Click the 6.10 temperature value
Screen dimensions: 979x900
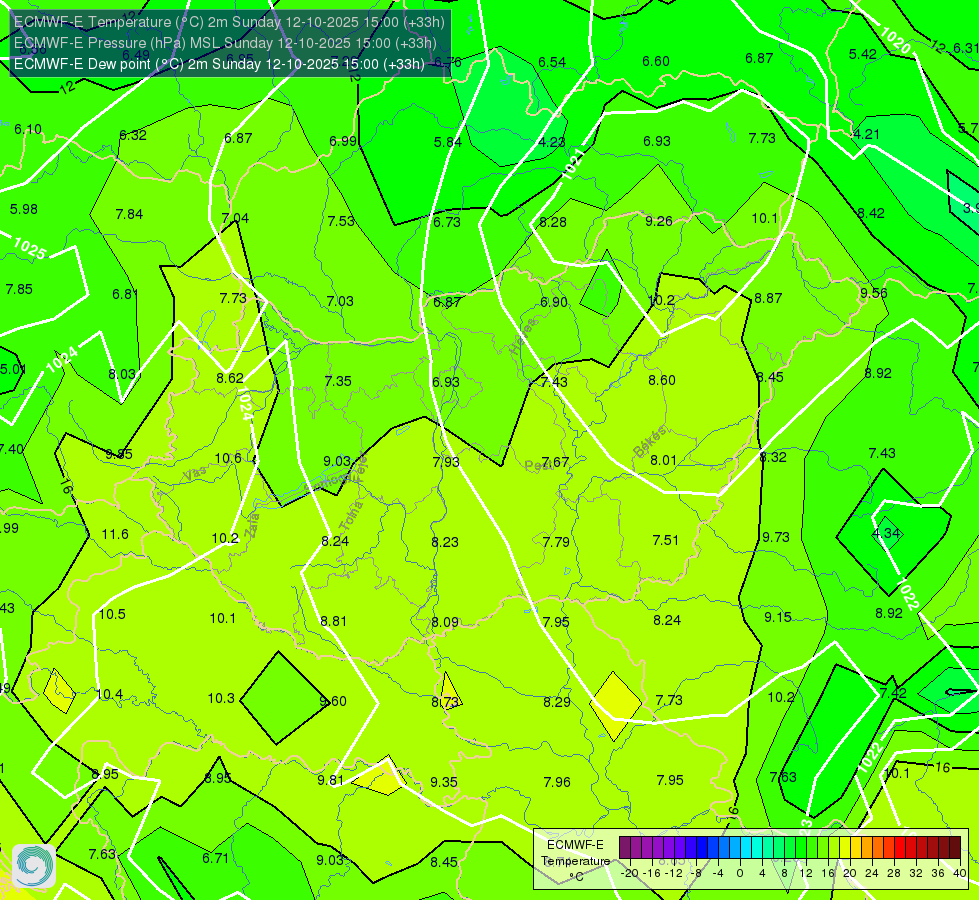(28, 129)
